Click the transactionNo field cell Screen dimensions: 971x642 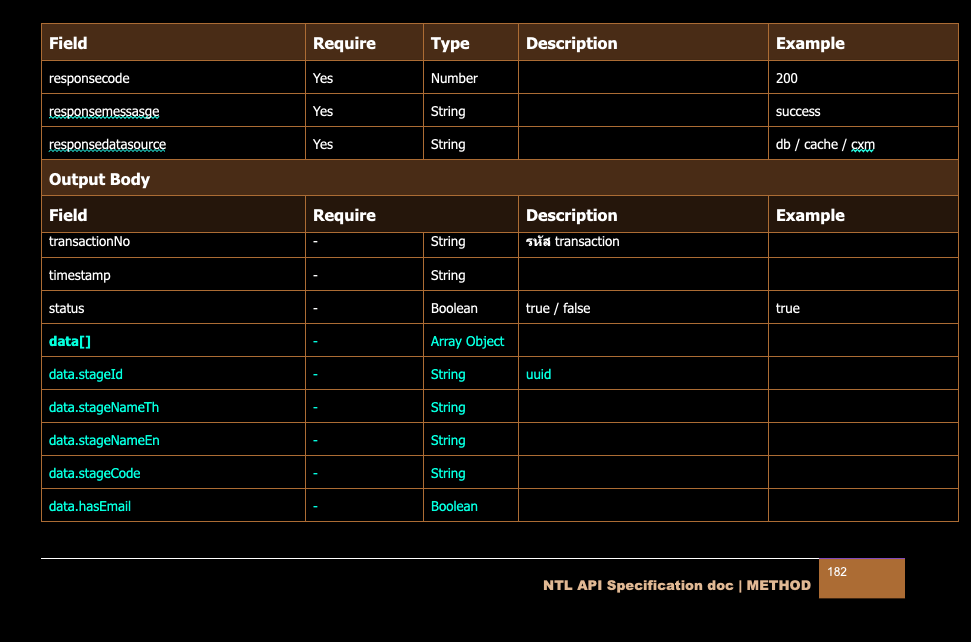pos(89,242)
